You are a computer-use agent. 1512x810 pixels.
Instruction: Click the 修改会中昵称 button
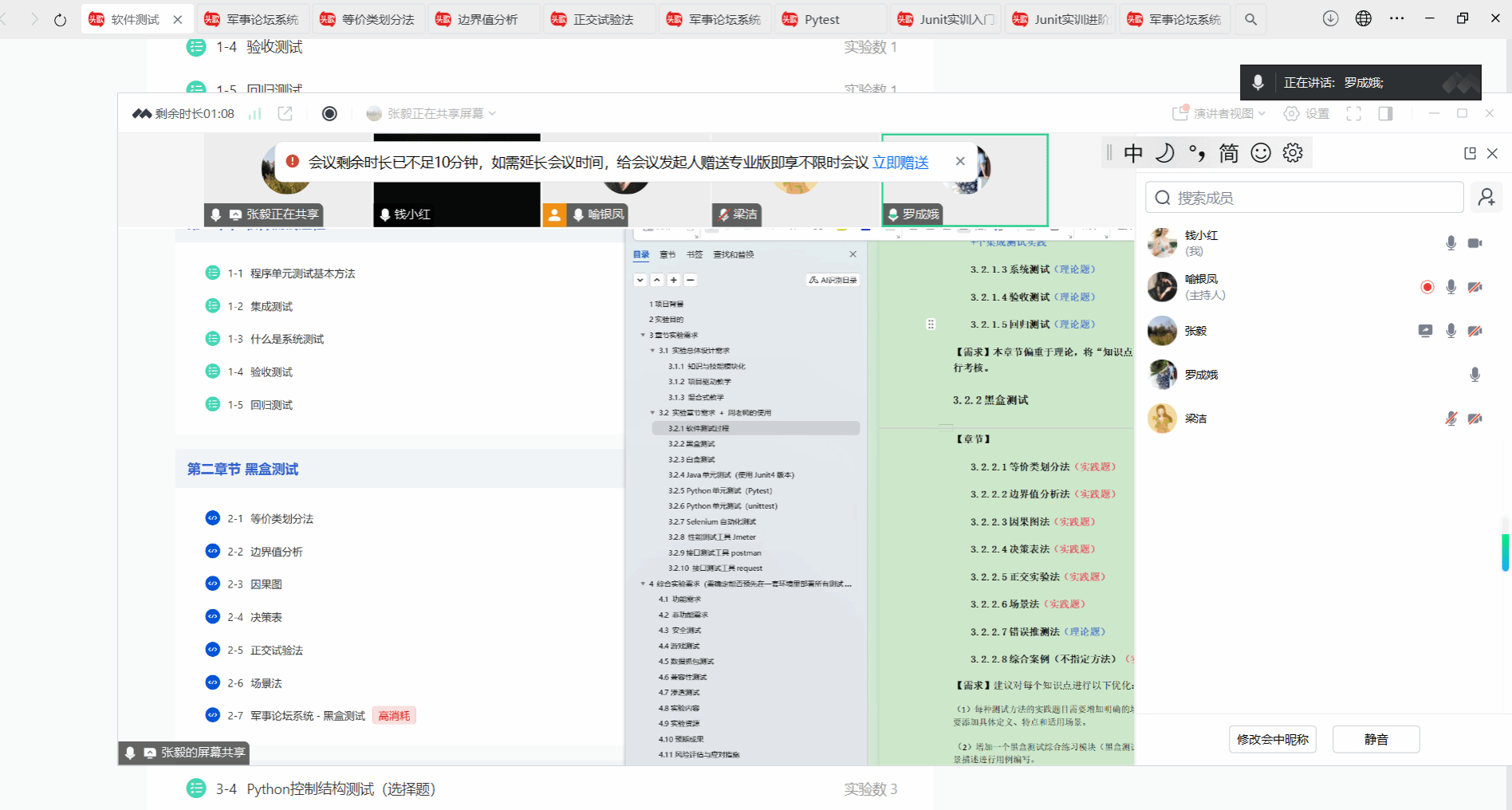click(x=1272, y=739)
